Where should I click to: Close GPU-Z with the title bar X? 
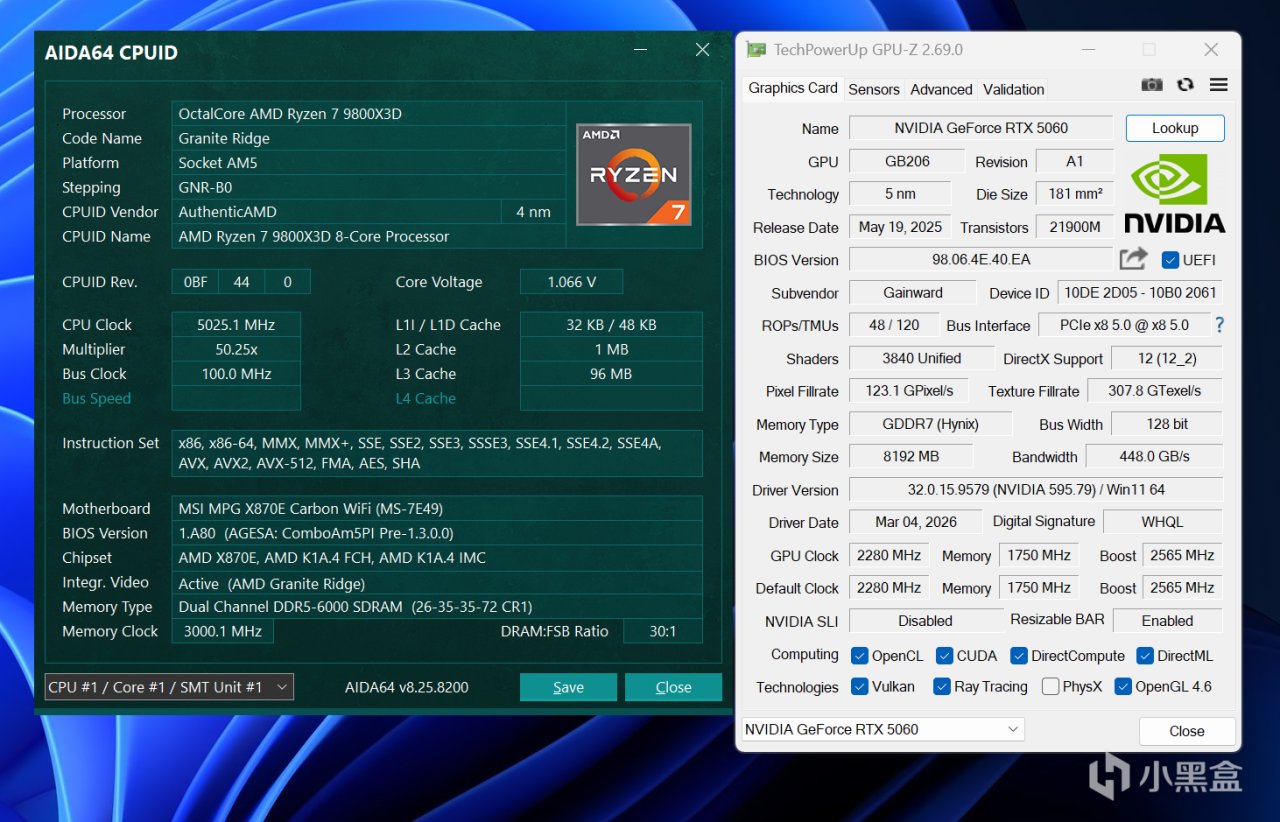(x=1211, y=49)
